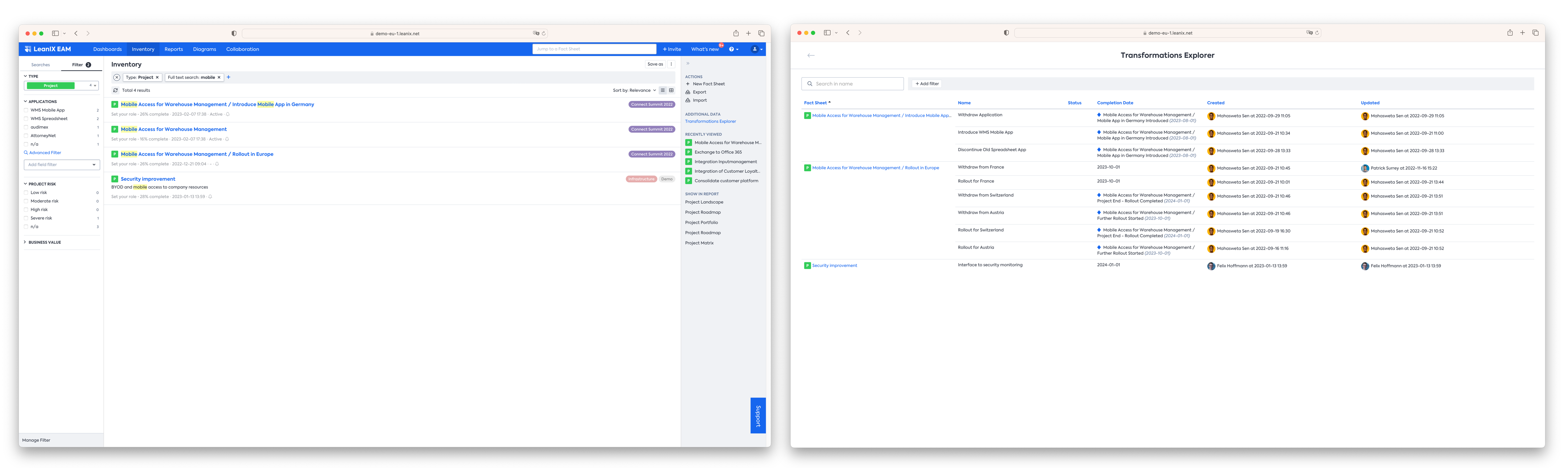Switch to table grid view icon
The width and height of the screenshot is (1568, 468).
point(671,90)
